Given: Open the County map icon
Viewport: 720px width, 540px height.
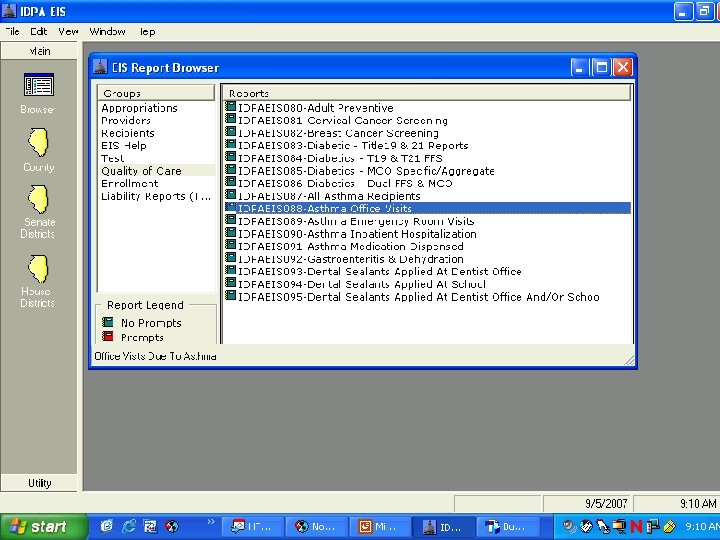Looking at the screenshot, I should tap(39, 142).
